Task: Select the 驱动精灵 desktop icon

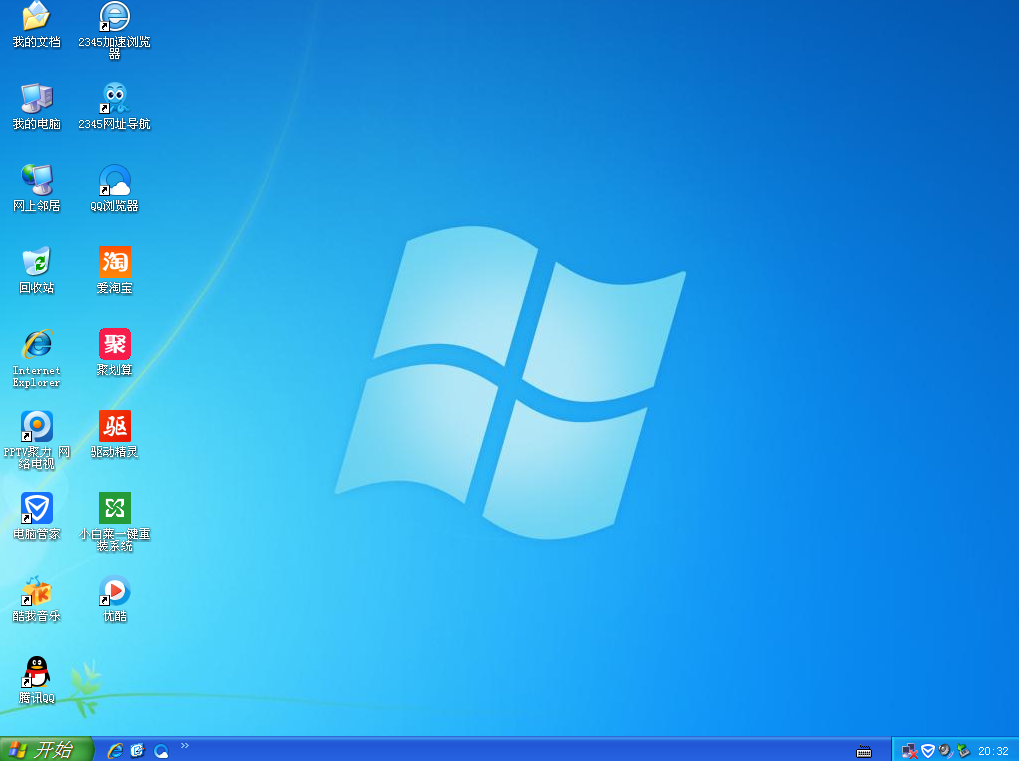Action: [x=114, y=434]
